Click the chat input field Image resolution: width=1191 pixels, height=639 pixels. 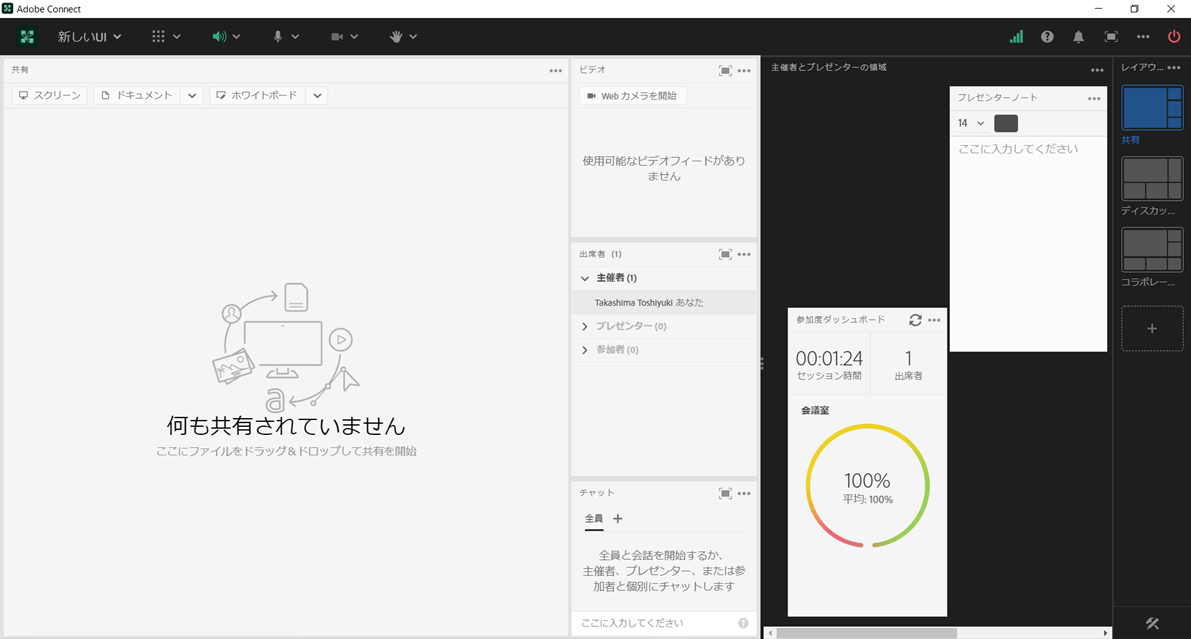(650, 622)
